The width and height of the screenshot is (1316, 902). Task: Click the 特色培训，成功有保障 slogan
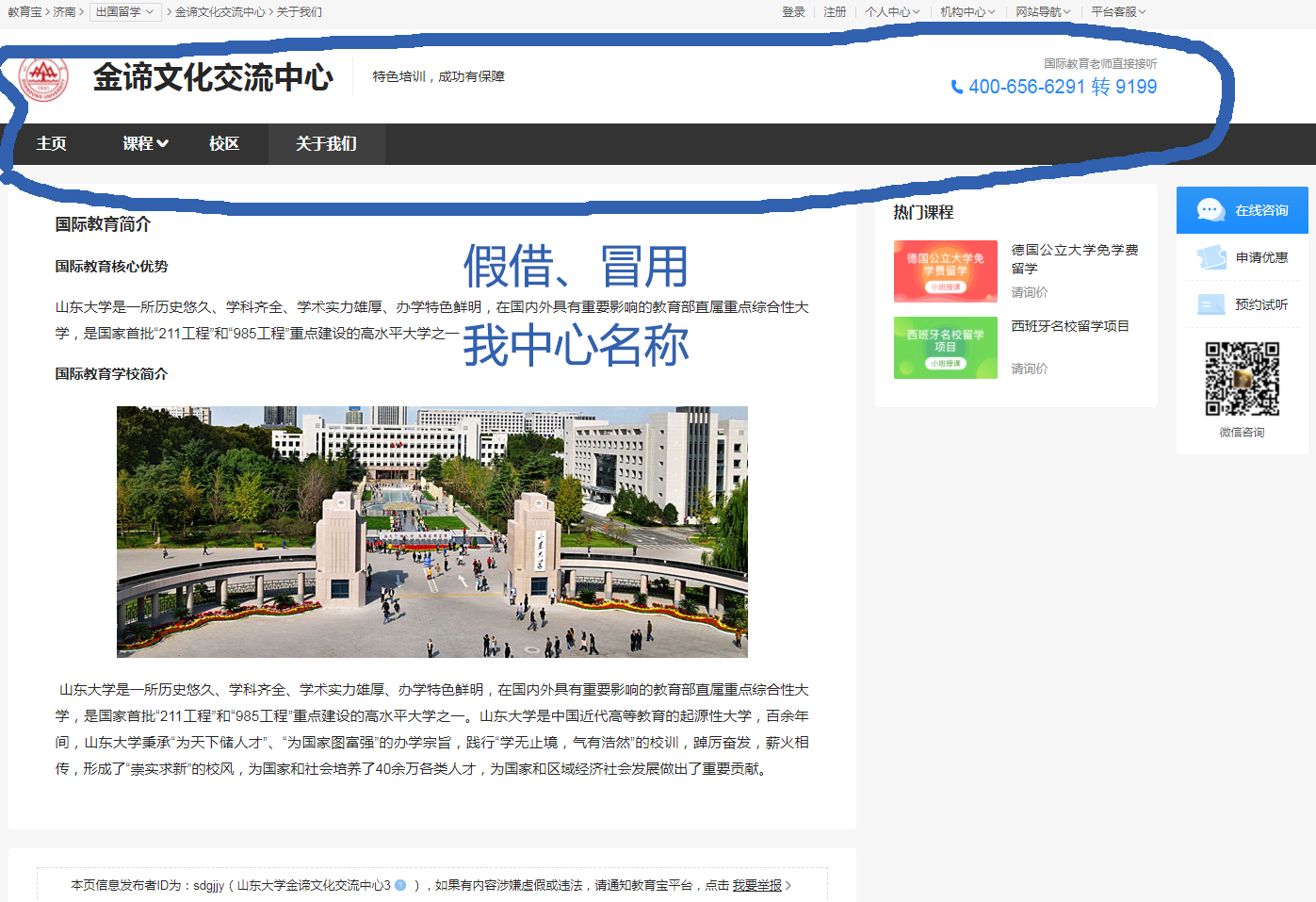pos(439,76)
